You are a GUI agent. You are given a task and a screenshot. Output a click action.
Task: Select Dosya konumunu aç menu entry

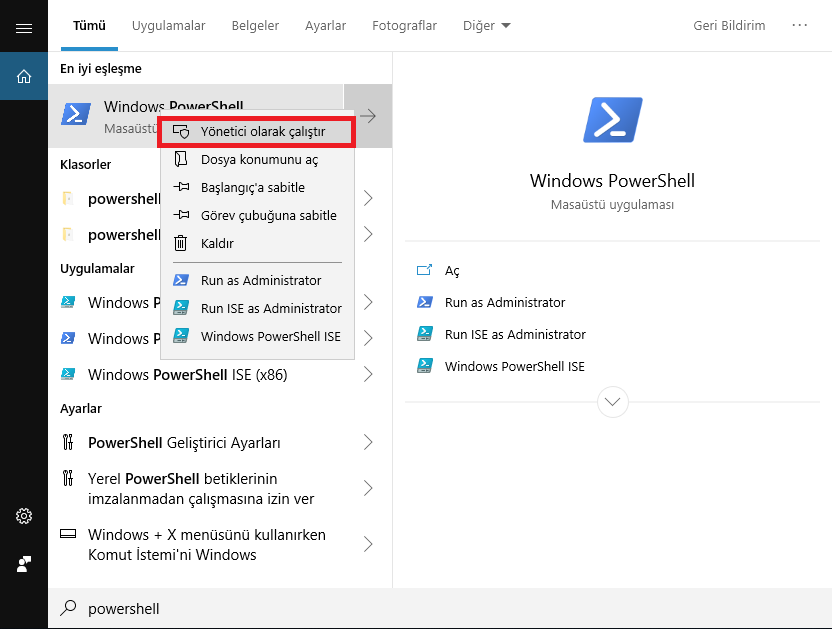[x=259, y=159]
